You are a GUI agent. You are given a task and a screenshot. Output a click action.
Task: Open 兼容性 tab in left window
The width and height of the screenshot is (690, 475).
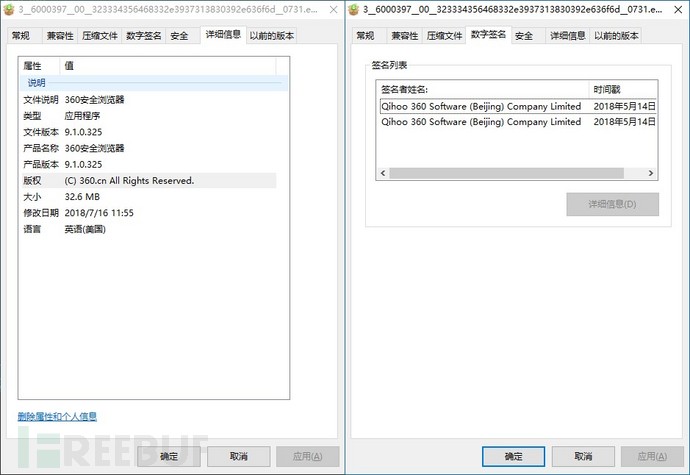(60, 36)
